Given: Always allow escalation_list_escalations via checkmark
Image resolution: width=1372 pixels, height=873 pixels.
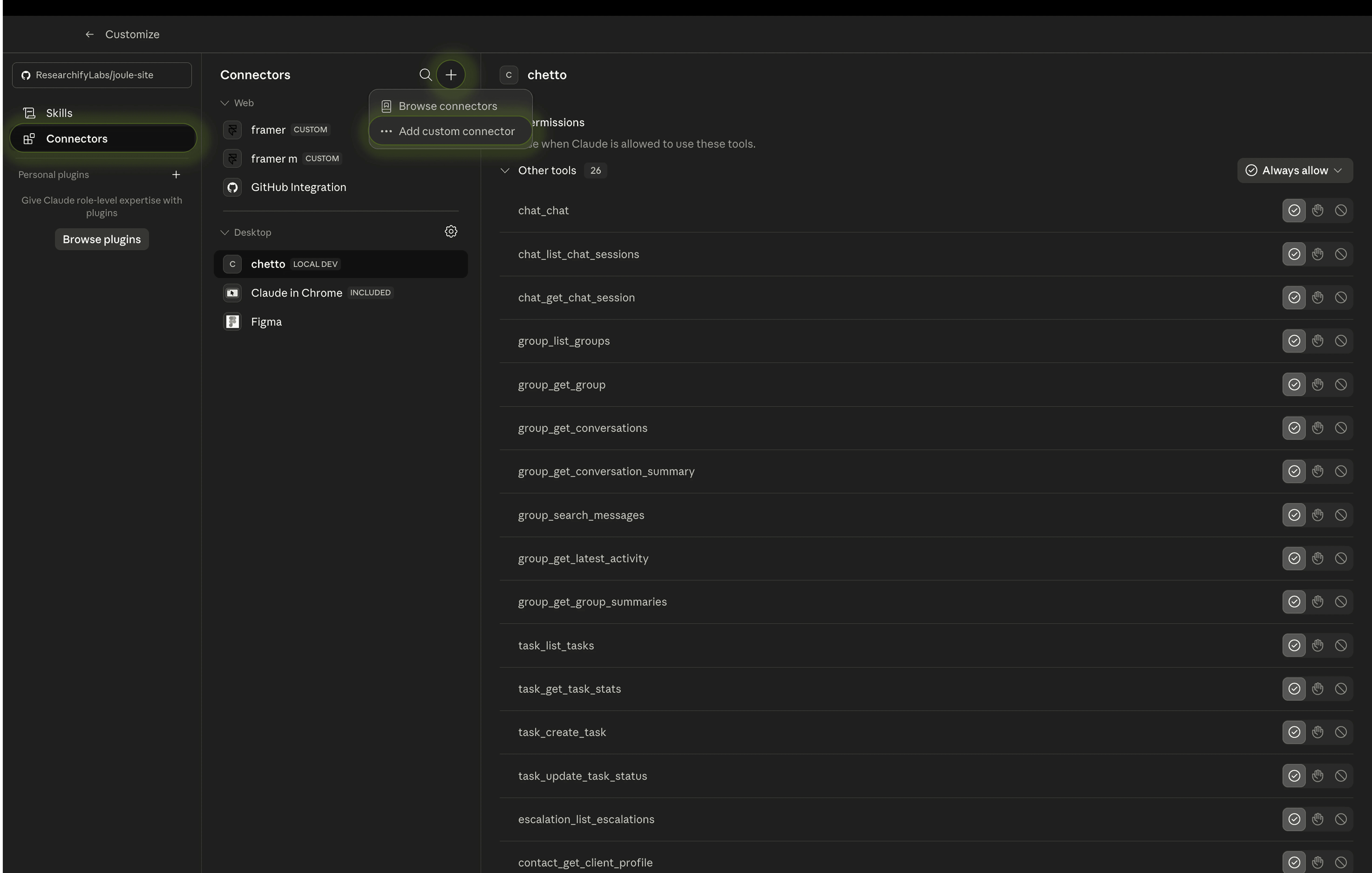Looking at the screenshot, I should 1294,819.
